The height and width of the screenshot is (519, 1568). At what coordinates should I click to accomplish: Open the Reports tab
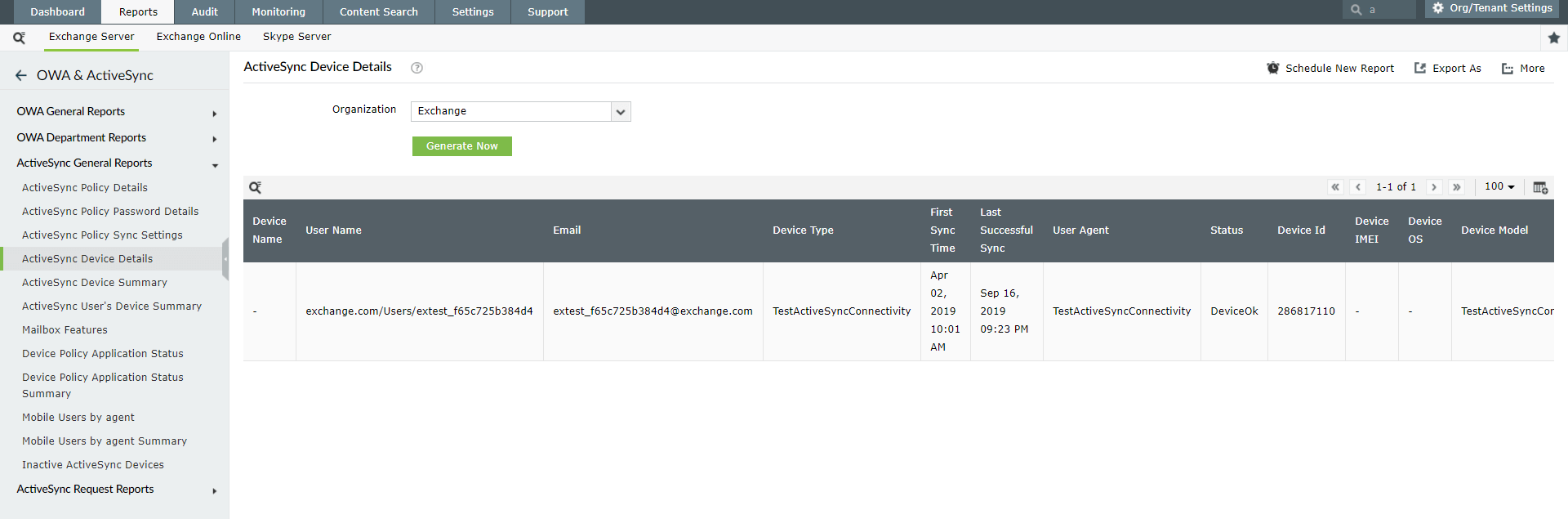click(x=138, y=12)
